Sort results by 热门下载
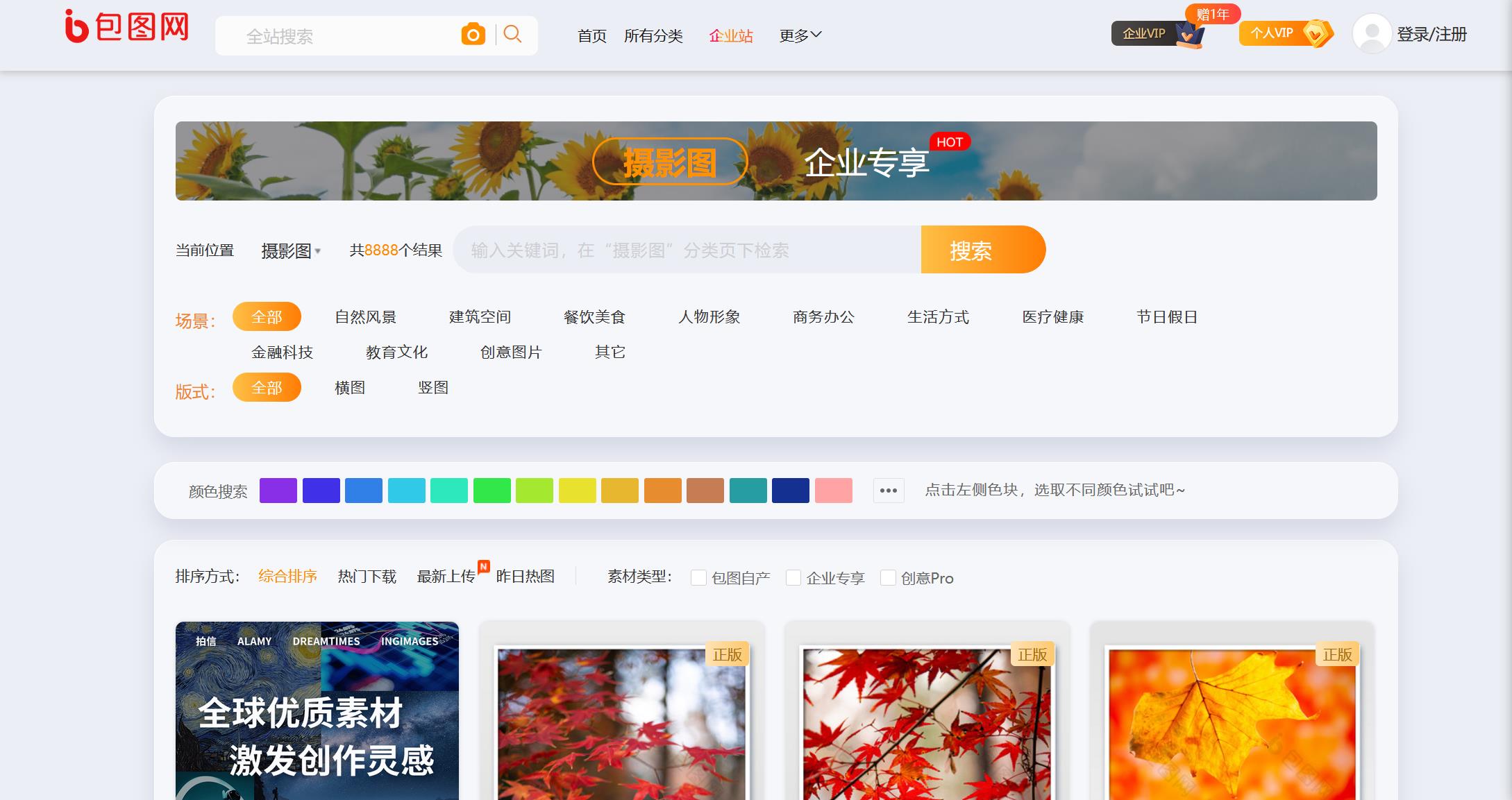The image size is (1512, 800). [x=367, y=577]
